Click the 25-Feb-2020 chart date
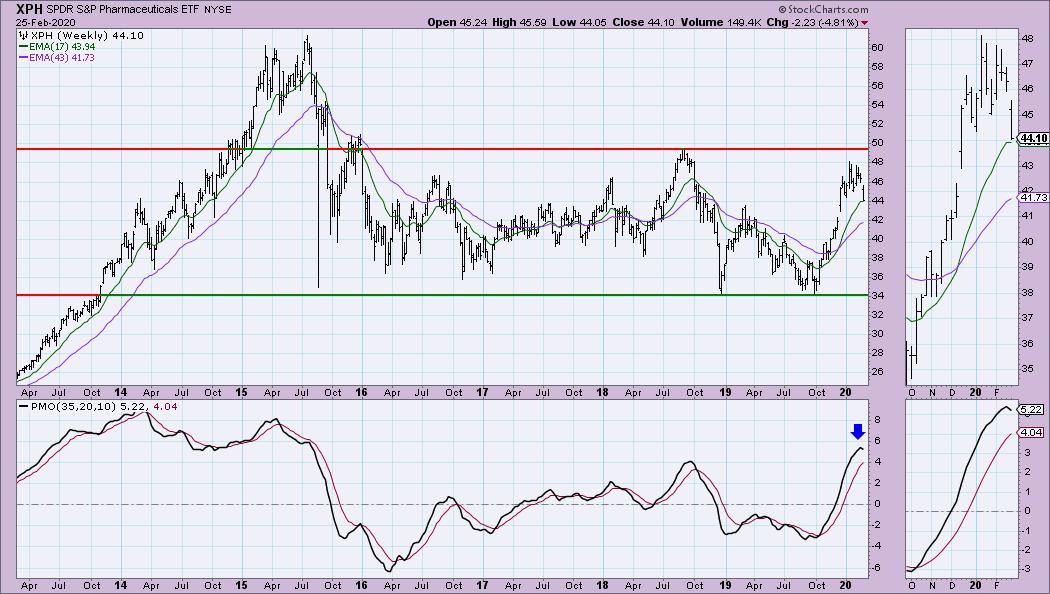The width and height of the screenshot is (1050, 594). click(46, 22)
